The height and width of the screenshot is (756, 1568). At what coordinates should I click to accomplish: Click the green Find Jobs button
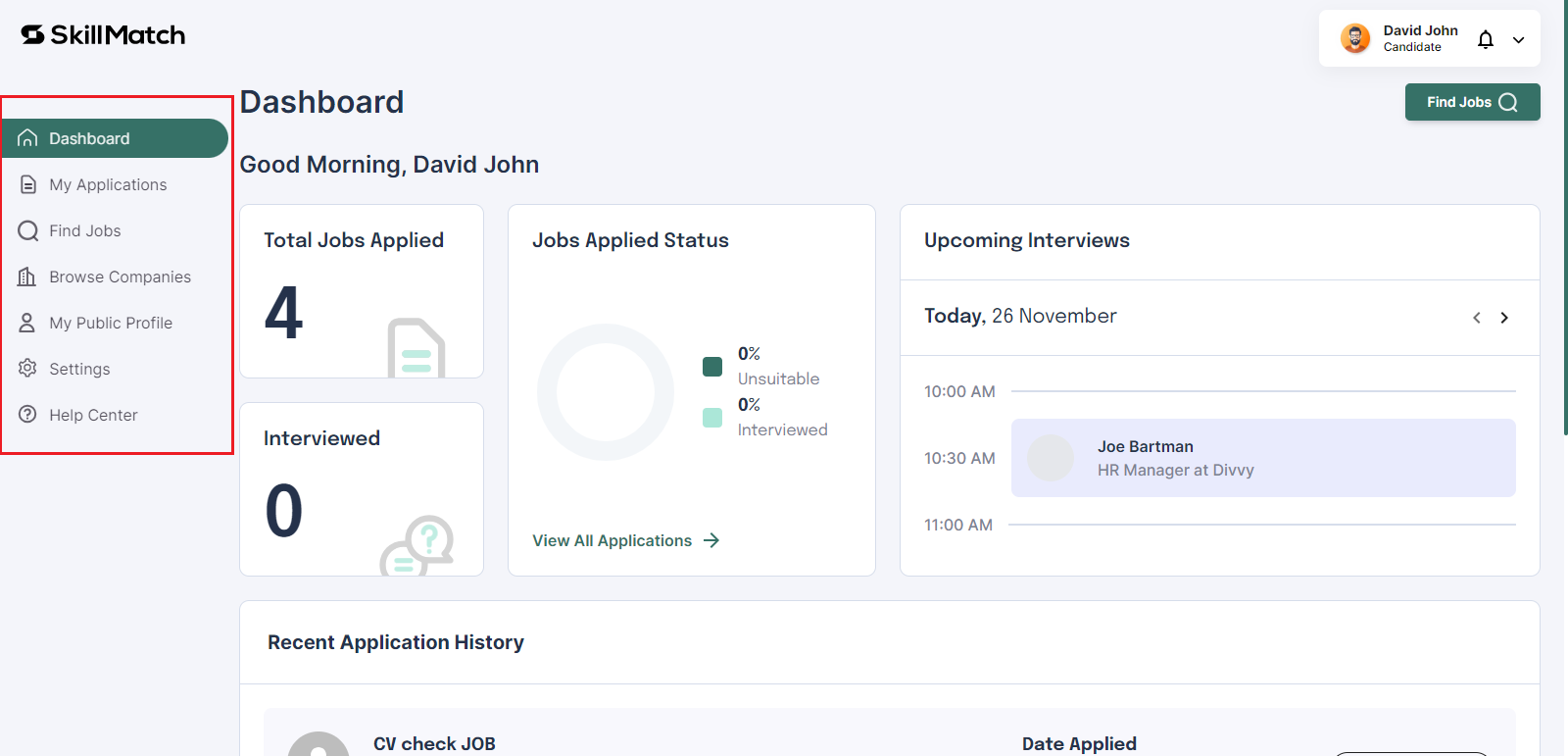tap(1472, 102)
